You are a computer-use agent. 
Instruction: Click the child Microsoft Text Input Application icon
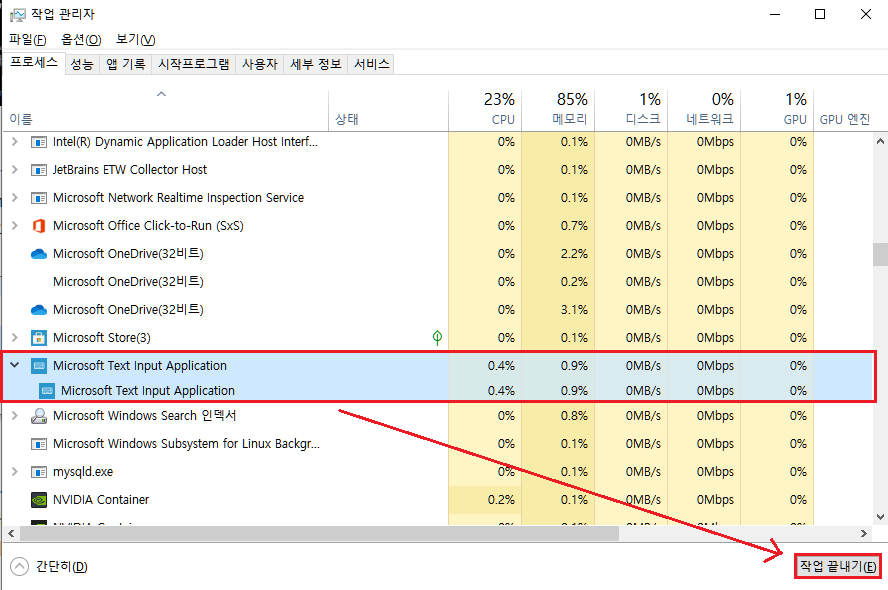(x=47, y=391)
